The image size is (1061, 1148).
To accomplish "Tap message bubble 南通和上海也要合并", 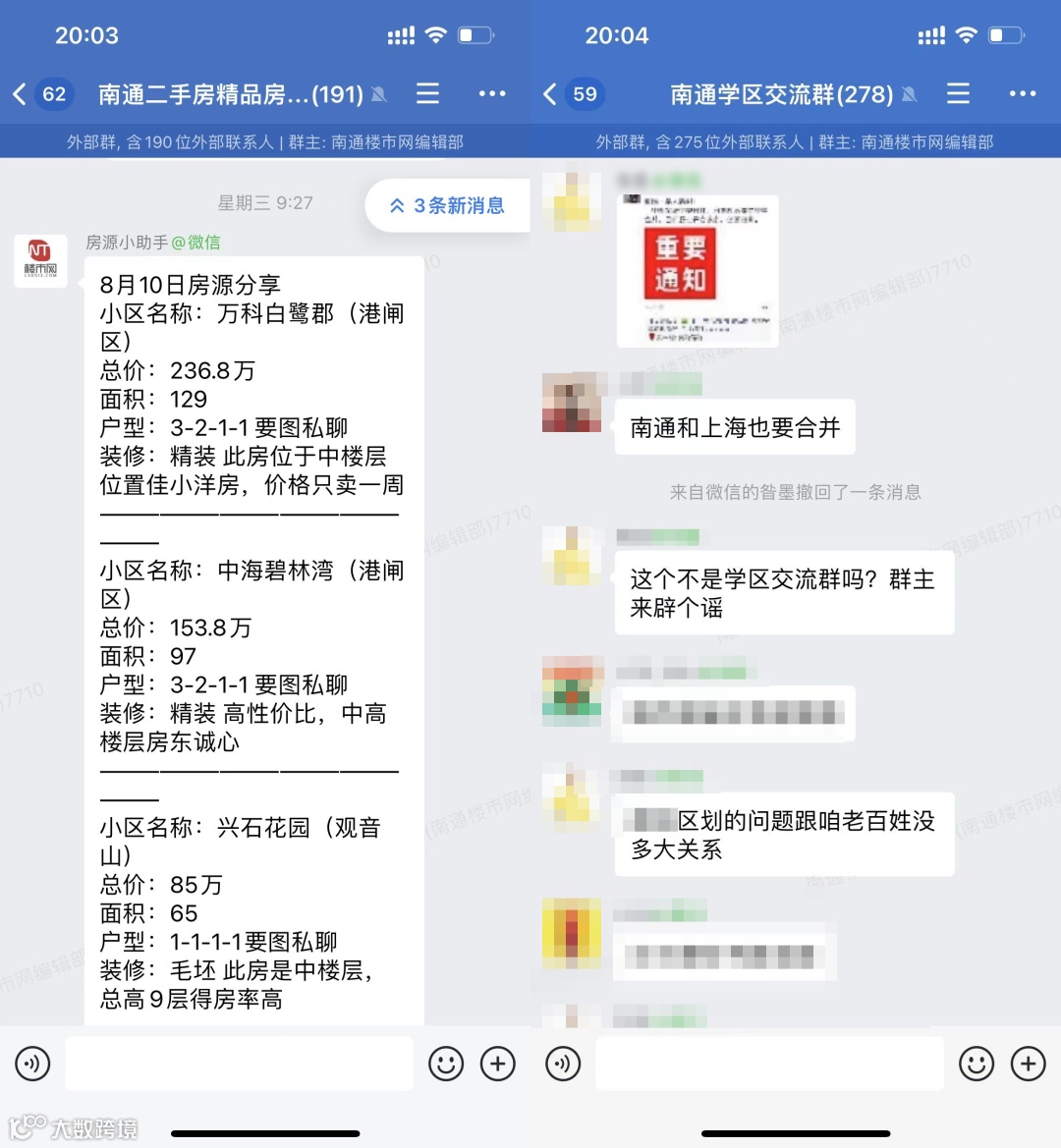I will [735, 427].
